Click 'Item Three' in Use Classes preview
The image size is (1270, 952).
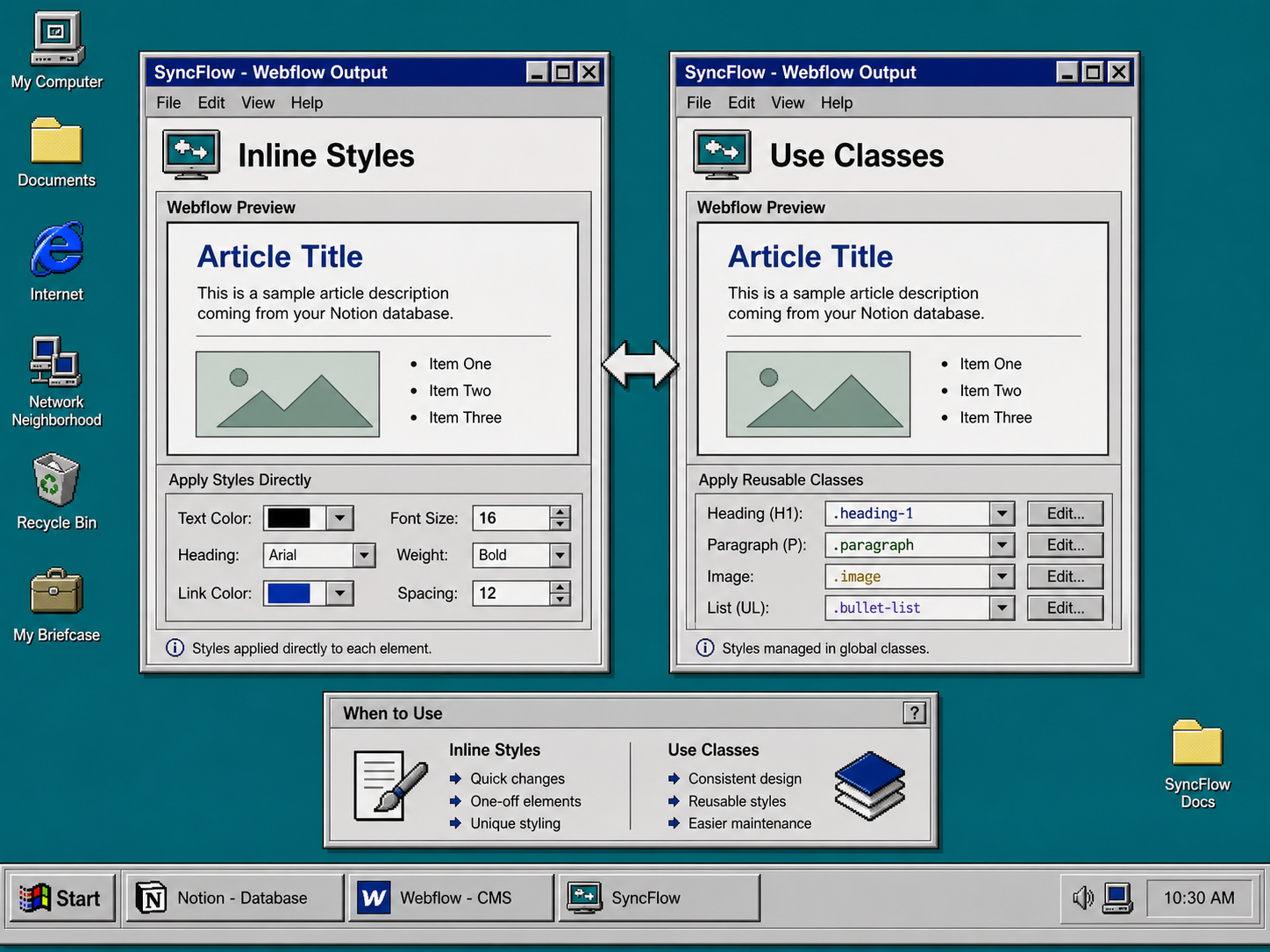pos(995,418)
